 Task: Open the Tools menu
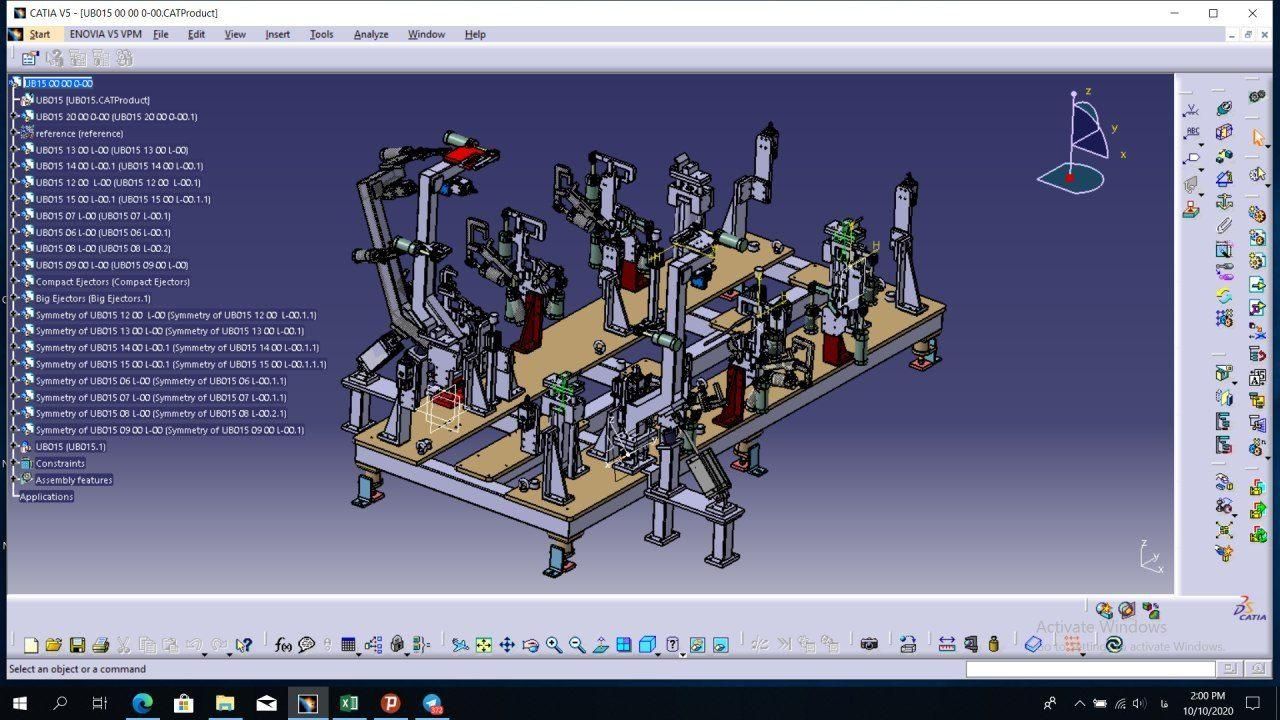[x=321, y=34]
